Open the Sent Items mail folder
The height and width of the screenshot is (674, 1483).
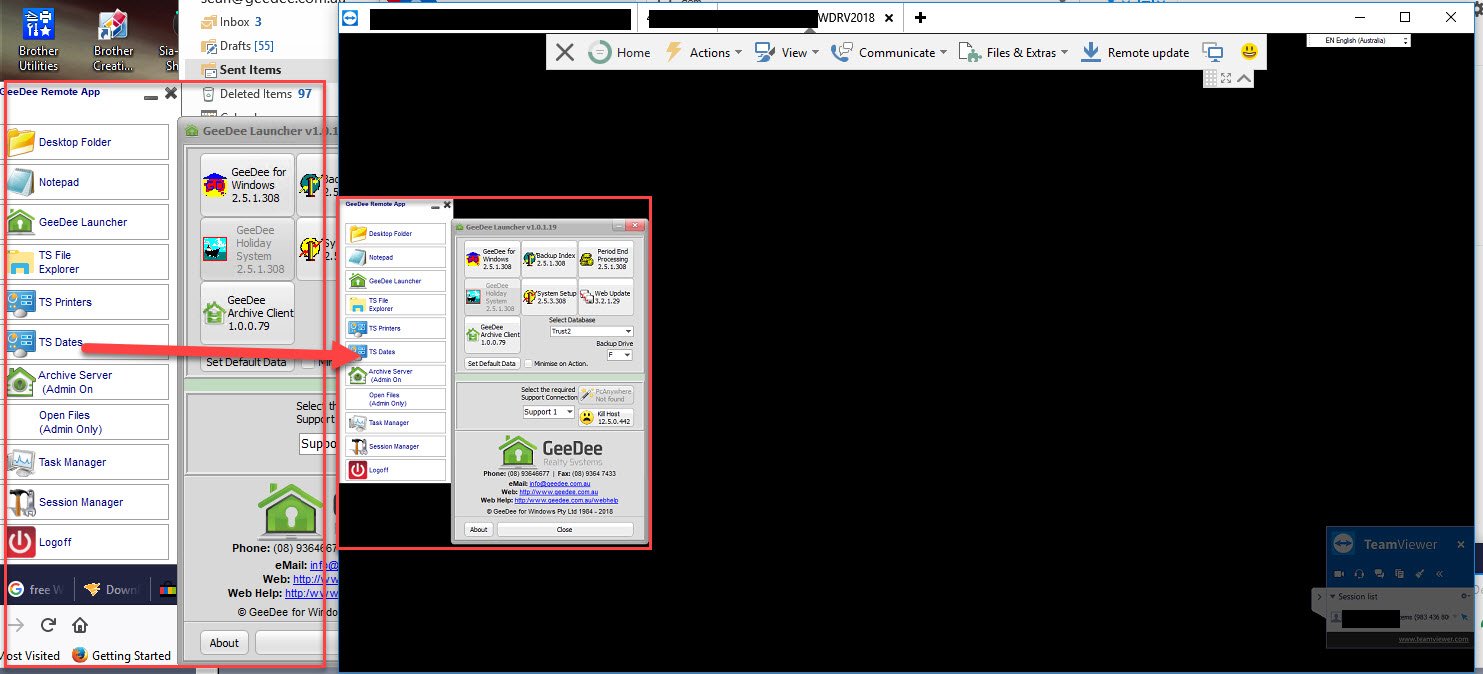(250, 70)
